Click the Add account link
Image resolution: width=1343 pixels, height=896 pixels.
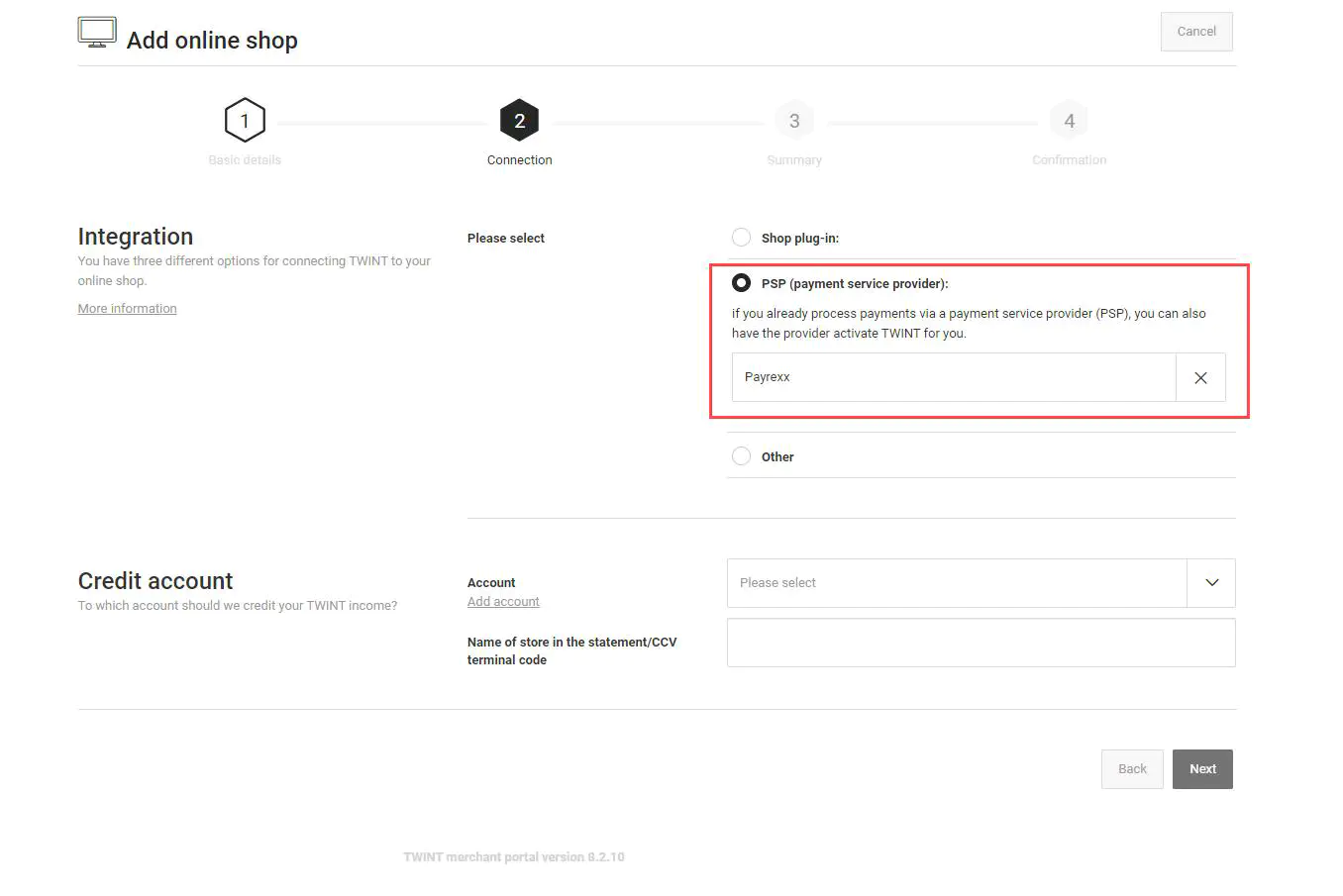503,602
